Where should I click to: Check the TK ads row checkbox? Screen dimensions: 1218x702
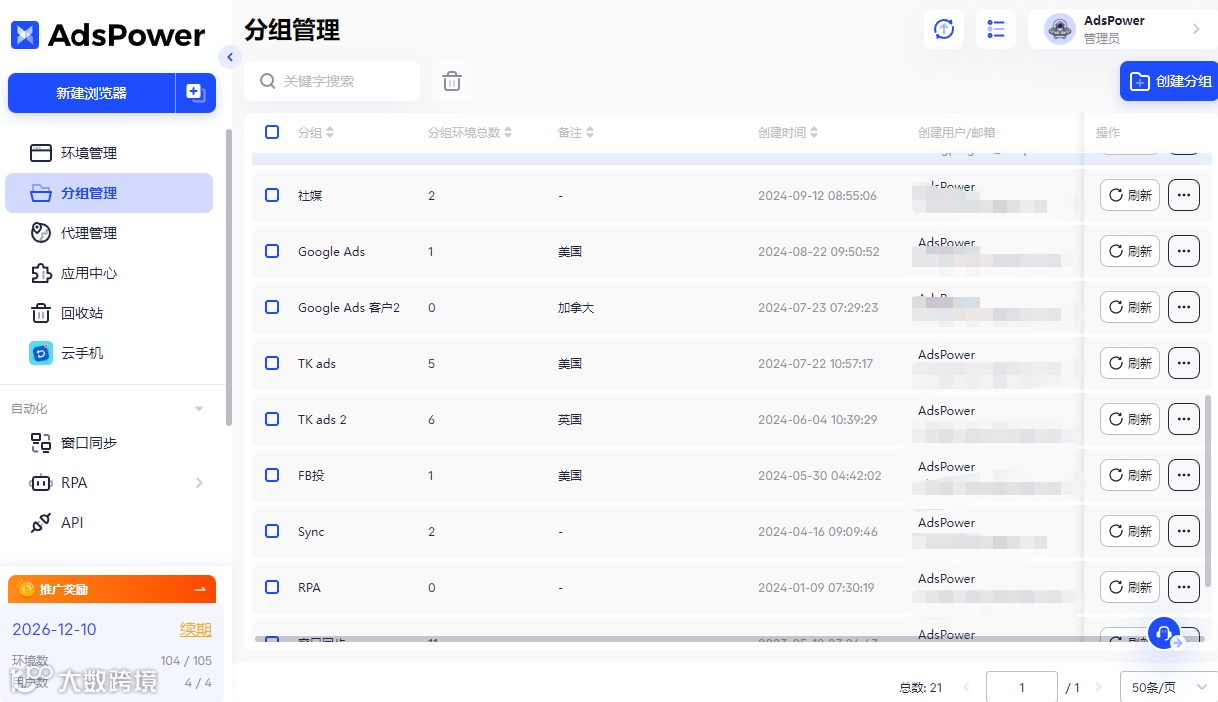coord(272,363)
